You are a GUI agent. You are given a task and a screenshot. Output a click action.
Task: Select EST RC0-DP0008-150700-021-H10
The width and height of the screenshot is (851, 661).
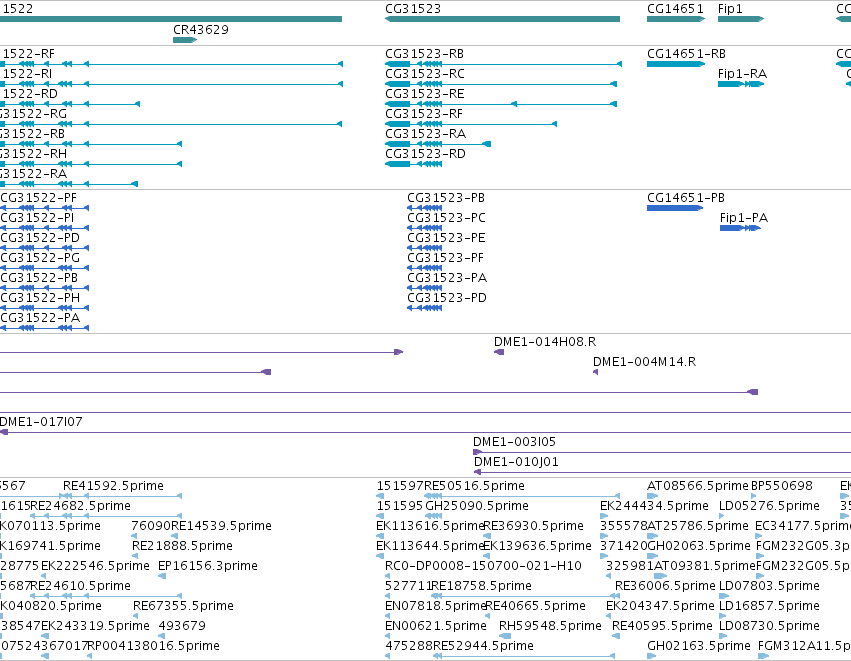(483, 567)
